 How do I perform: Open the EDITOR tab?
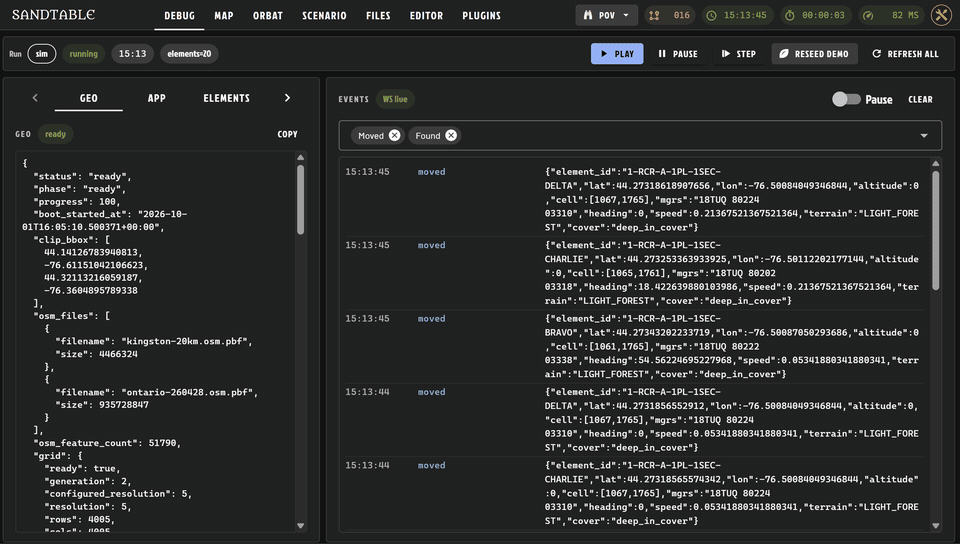point(426,16)
